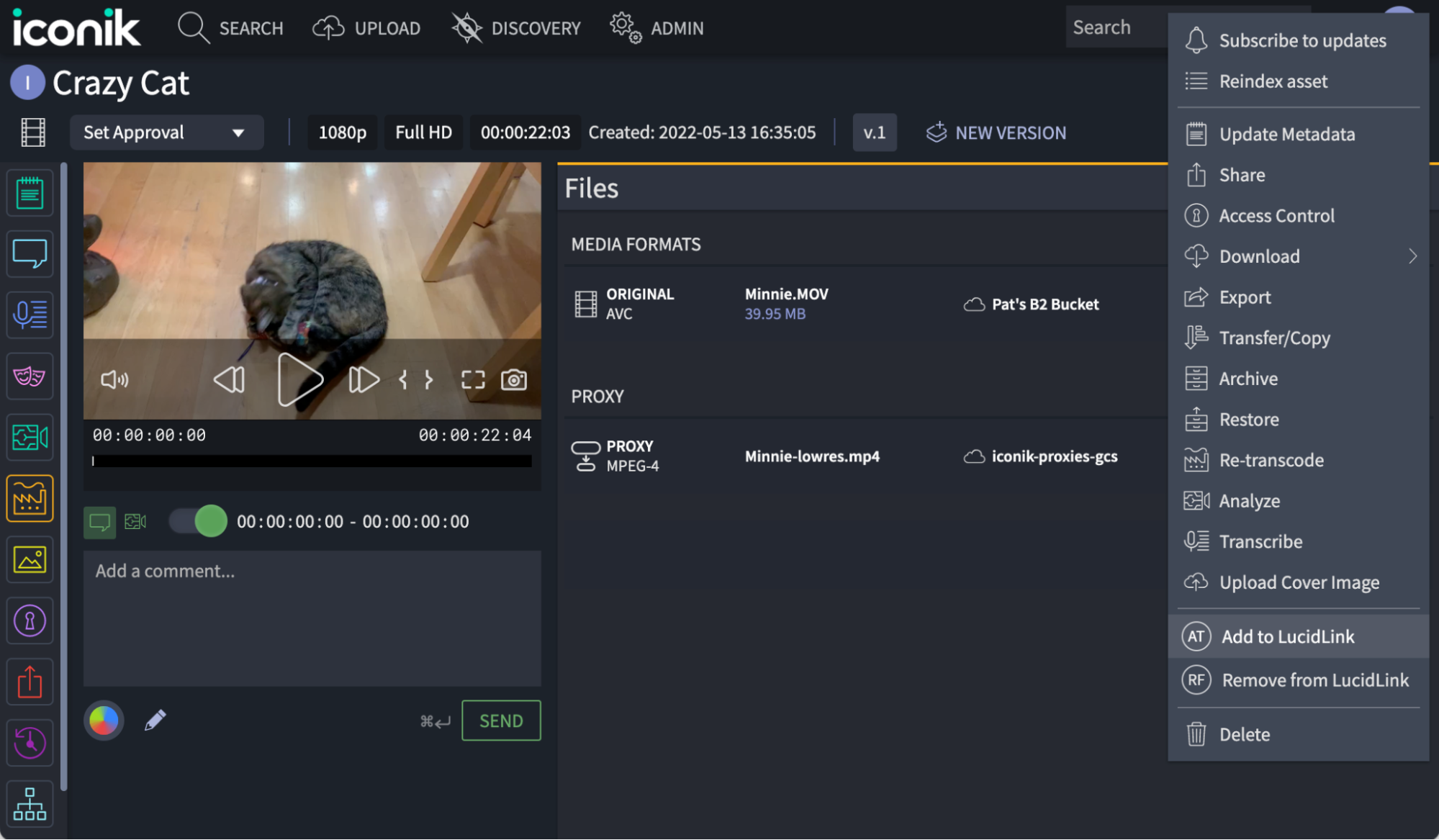Open the Set Approval status dropdown
Screen dimensions: 1439x840
(x=161, y=132)
